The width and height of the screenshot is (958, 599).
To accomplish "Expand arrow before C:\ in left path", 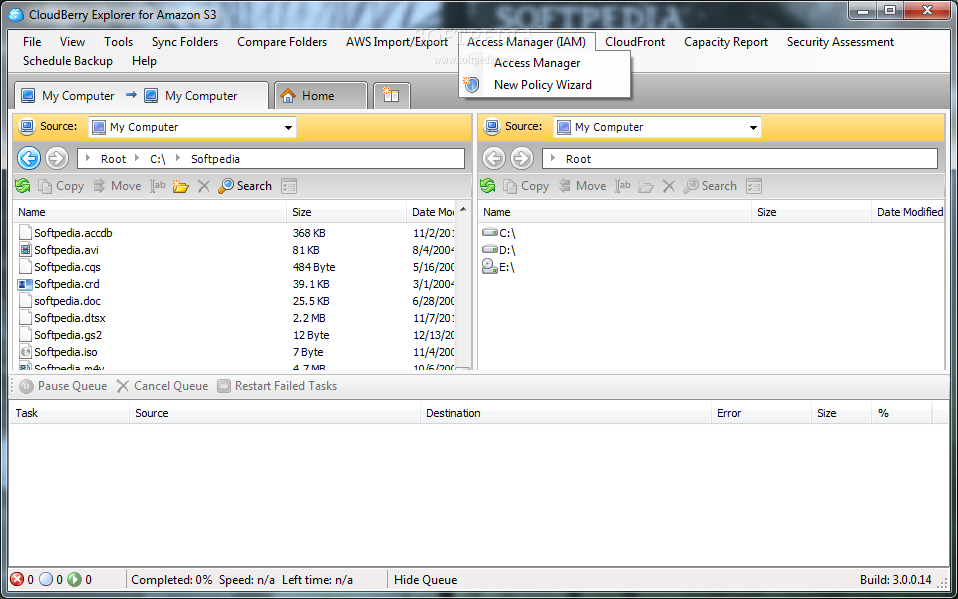I will [137, 159].
